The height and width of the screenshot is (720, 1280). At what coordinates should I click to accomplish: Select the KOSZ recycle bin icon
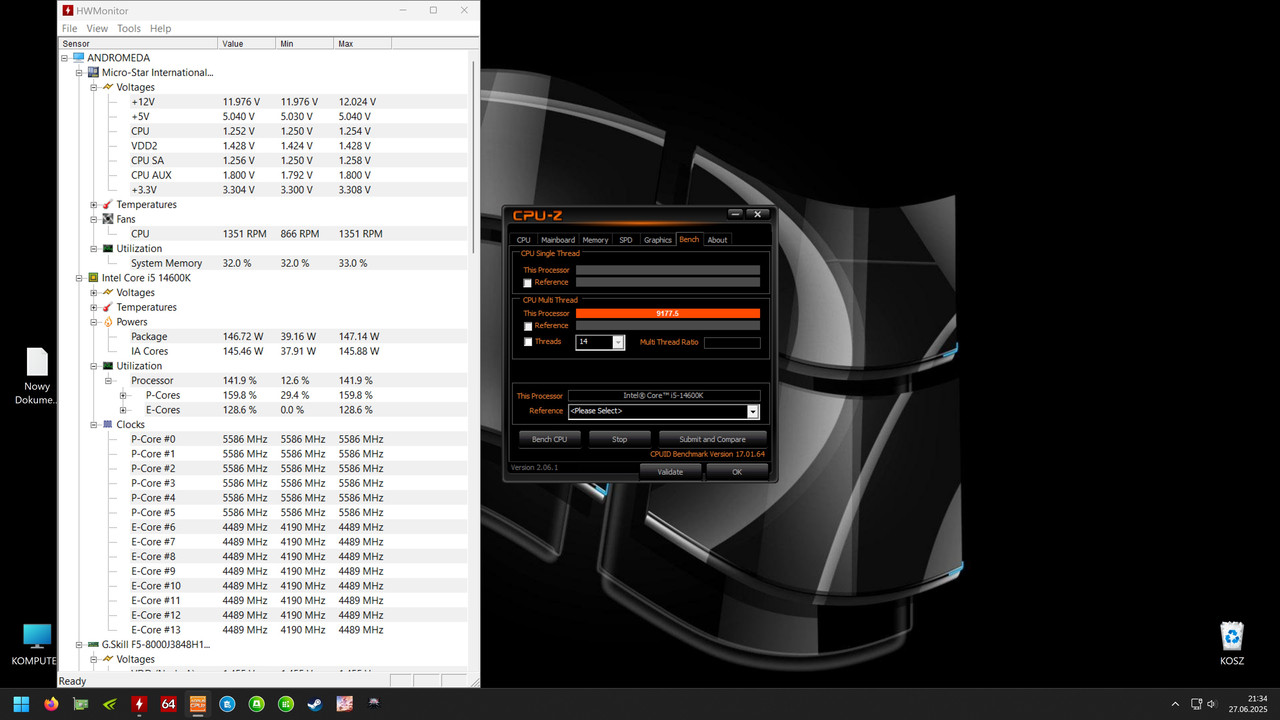[x=1232, y=644]
